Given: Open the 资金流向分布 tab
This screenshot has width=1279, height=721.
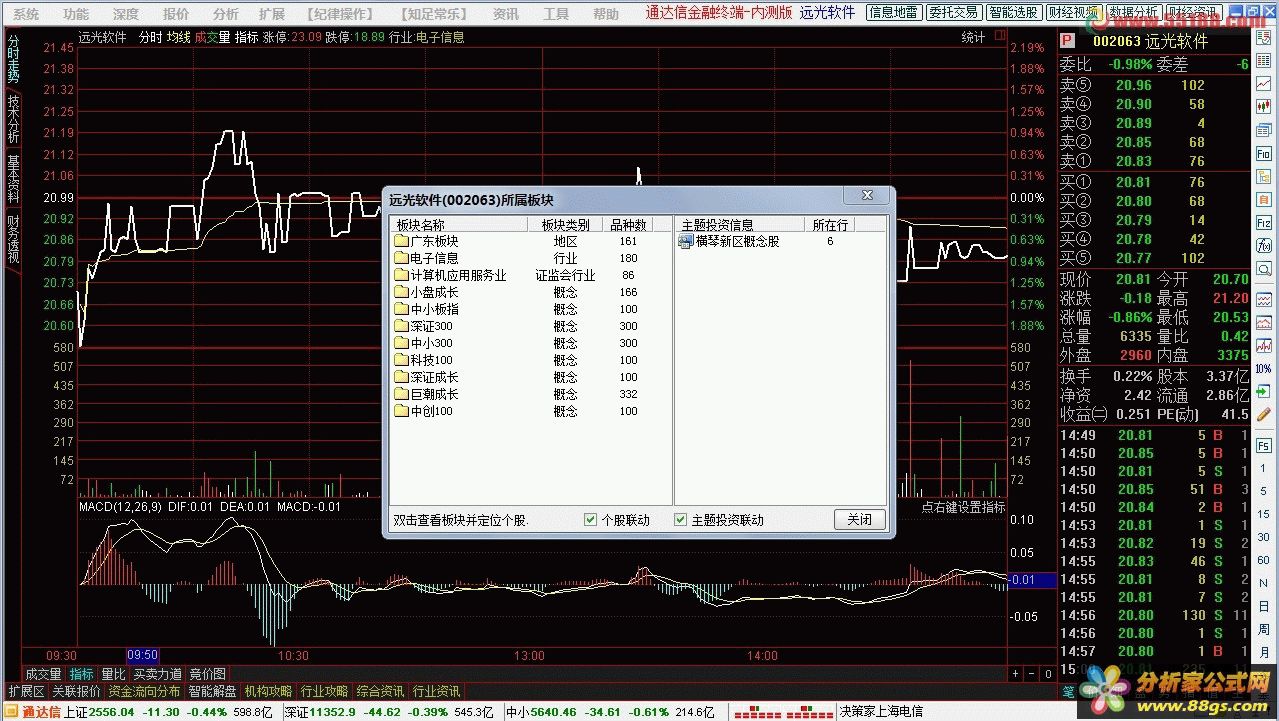Looking at the screenshot, I should (x=144, y=691).
